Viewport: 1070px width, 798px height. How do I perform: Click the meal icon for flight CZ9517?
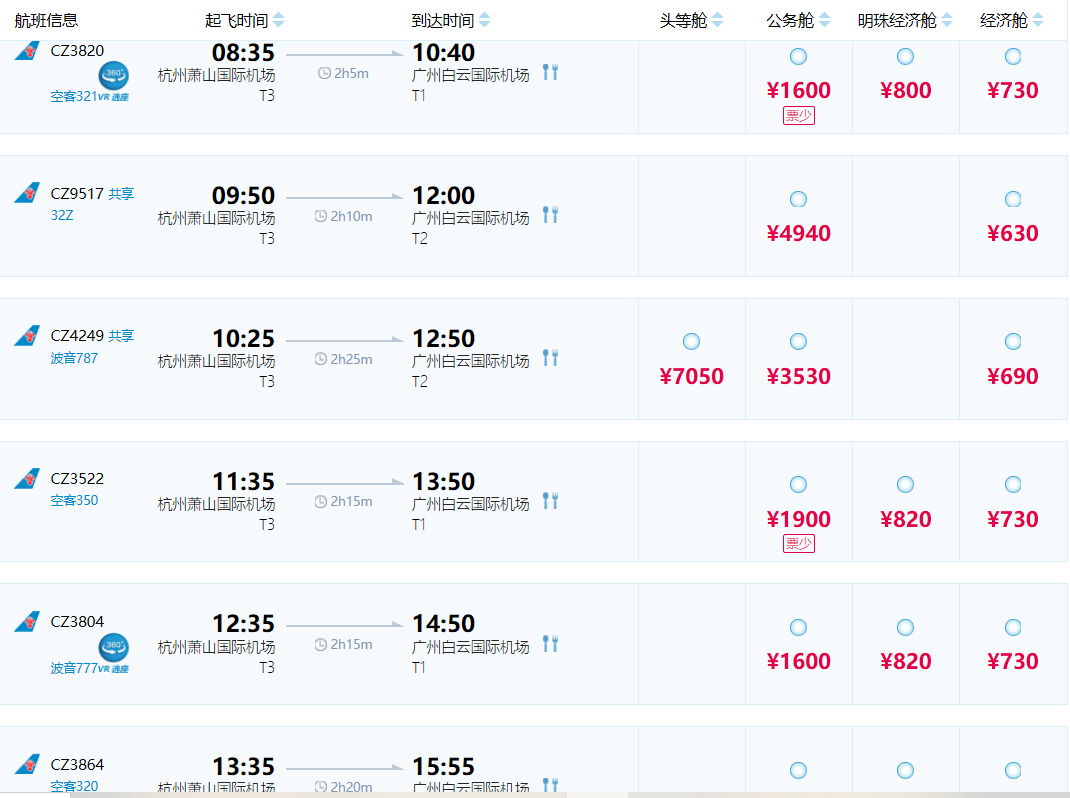point(550,214)
